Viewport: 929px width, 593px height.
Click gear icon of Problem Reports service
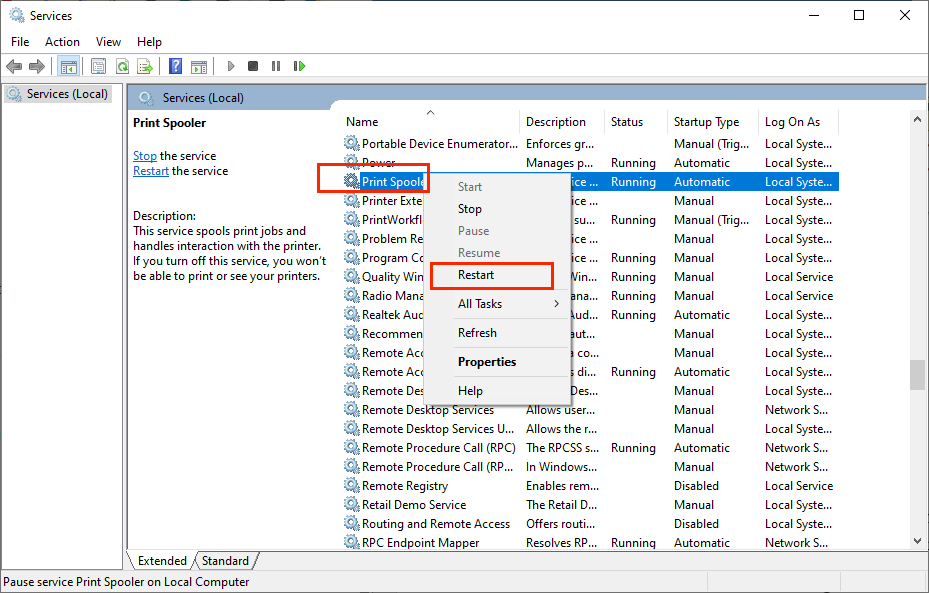[x=352, y=239]
